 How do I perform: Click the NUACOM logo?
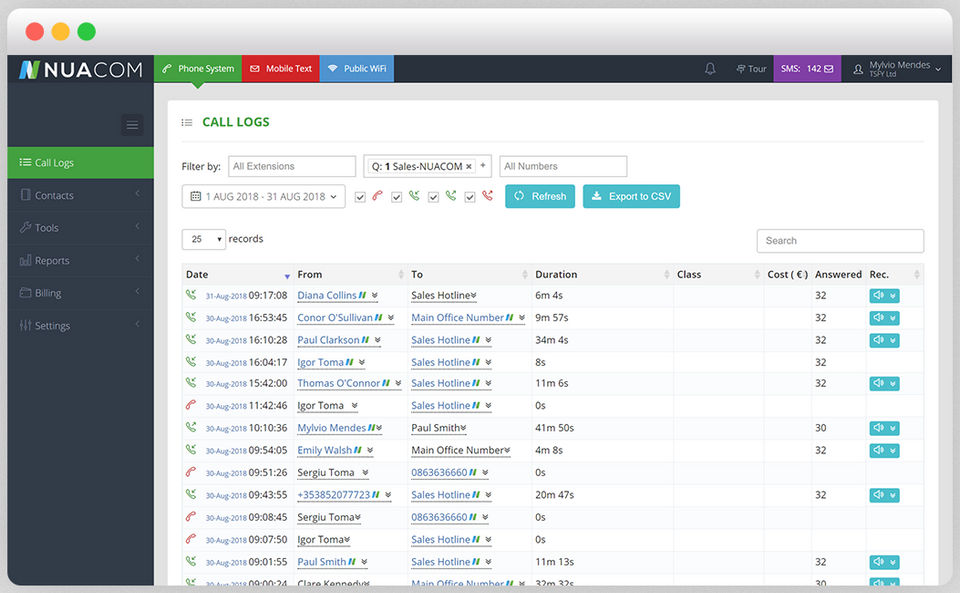[81, 69]
